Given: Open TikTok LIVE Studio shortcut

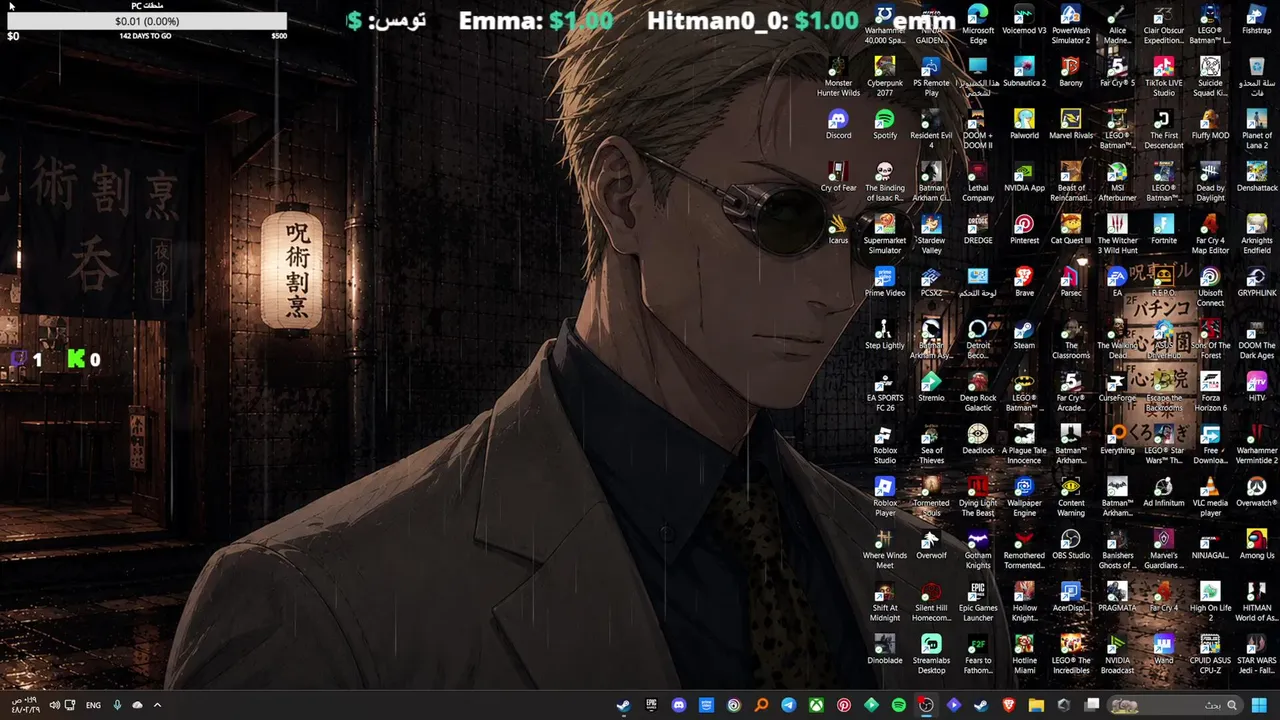Looking at the screenshot, I should coord(1164,77).
